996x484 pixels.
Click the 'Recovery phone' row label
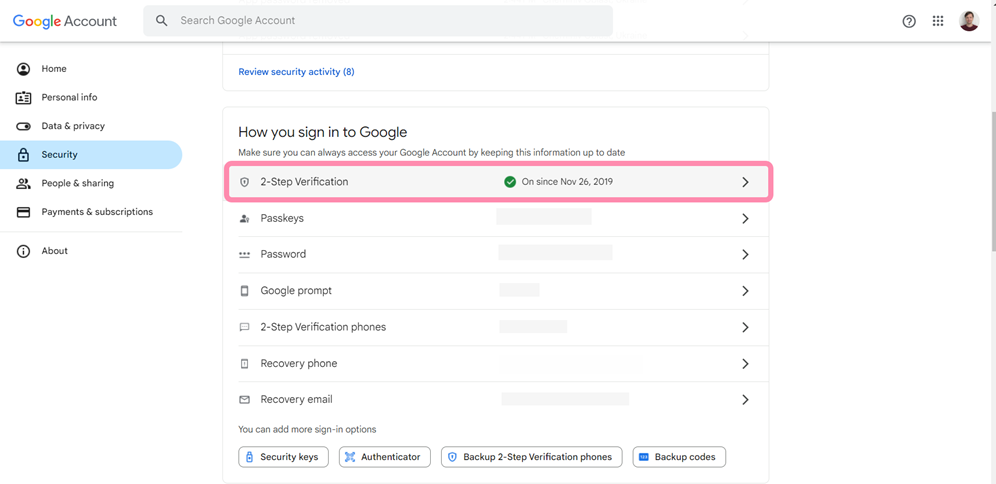click(299, 364)
